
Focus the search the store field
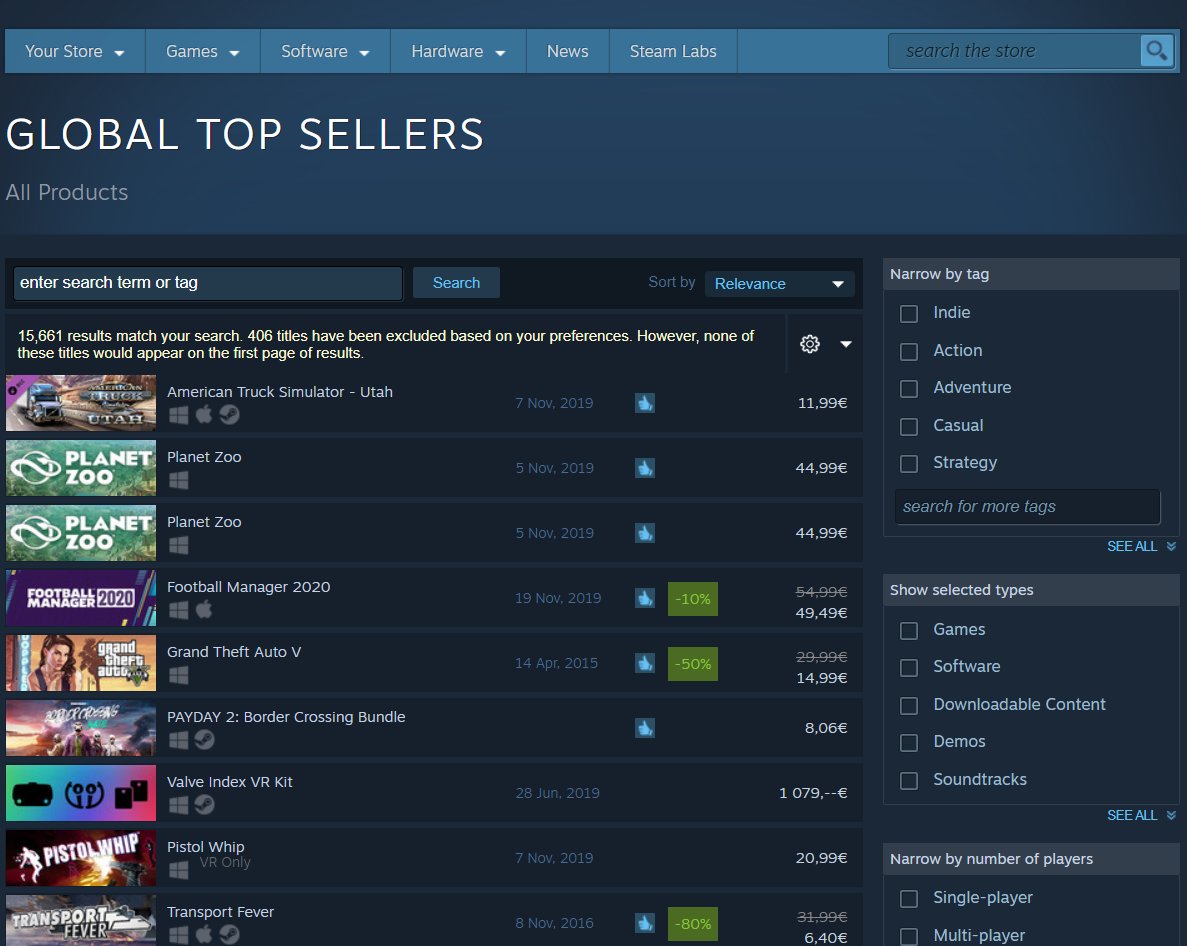coord(1014,51)
